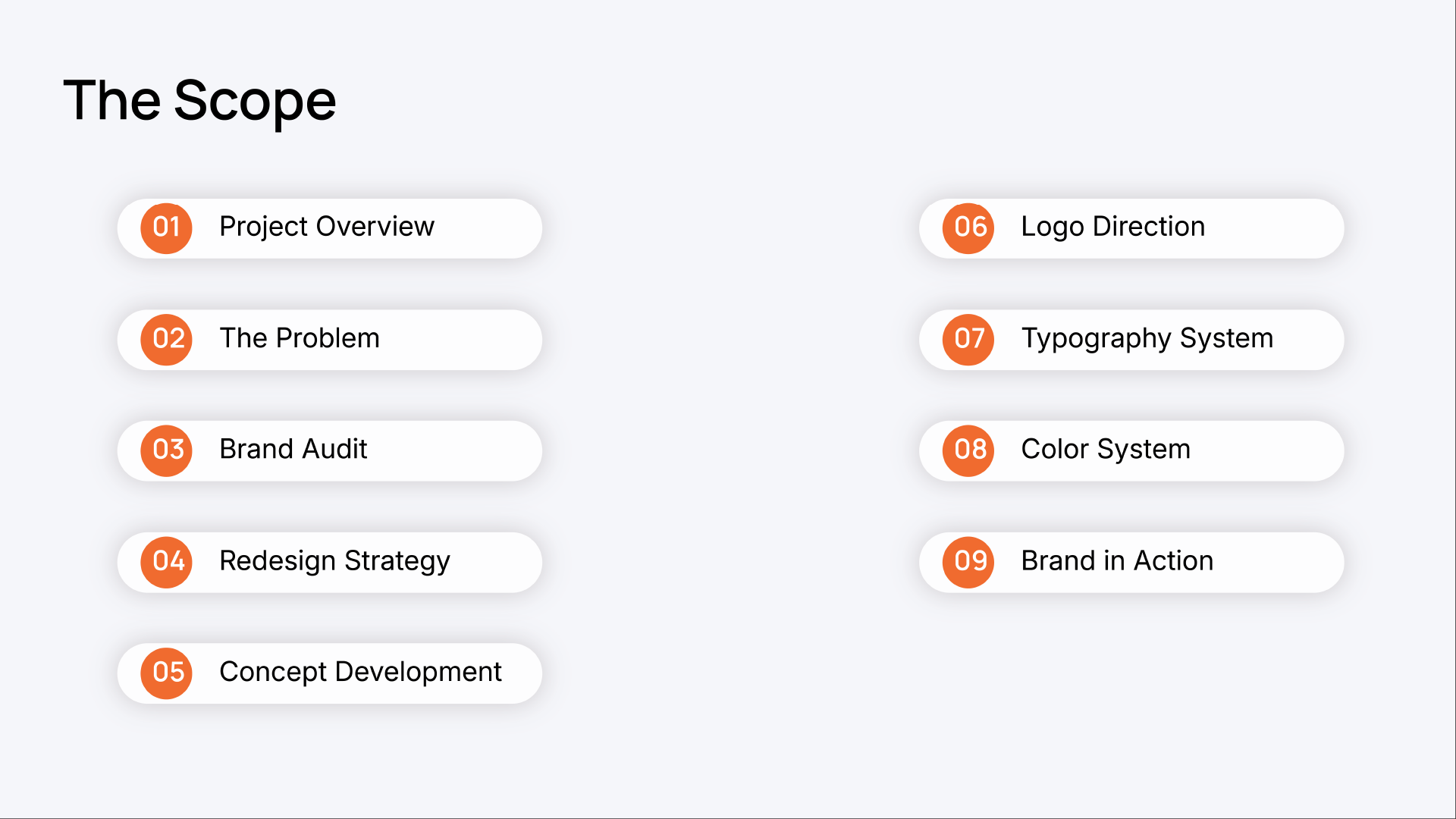The width and height of the screenshot is (1456, 819).
Task: Click the orange 01 number badge
Action: tap(166, 228)
